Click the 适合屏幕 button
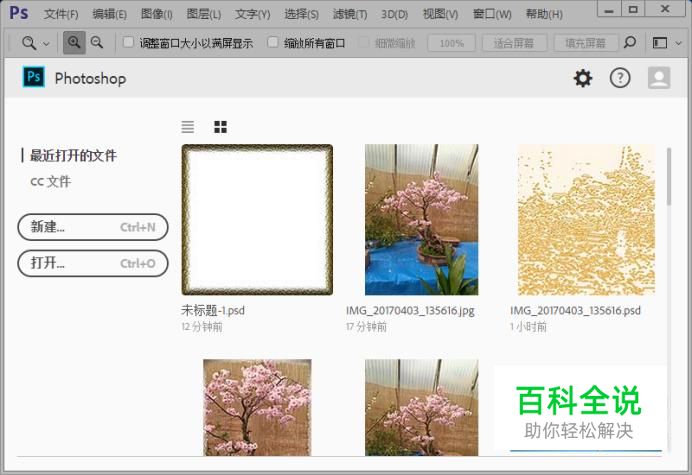Screen dimensions: 692x475 tap(514, 43)
